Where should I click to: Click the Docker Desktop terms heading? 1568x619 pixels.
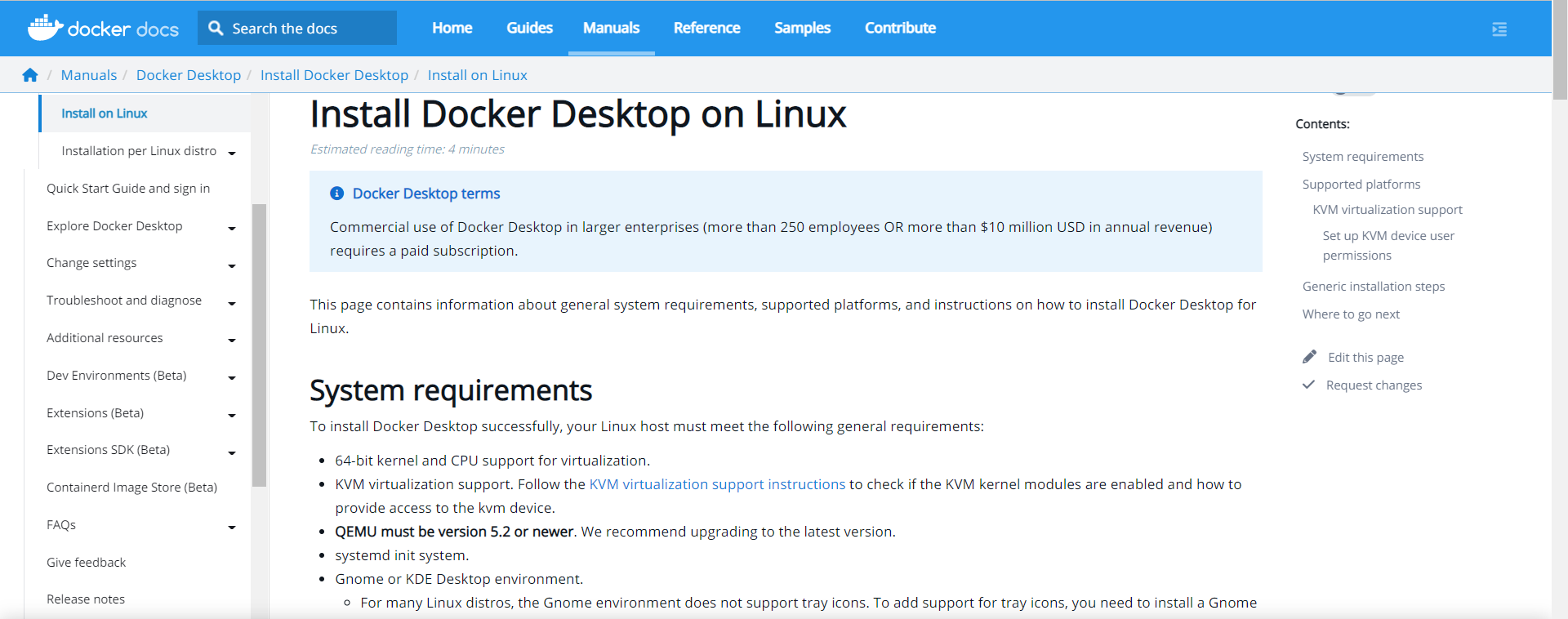pos(426,194)
